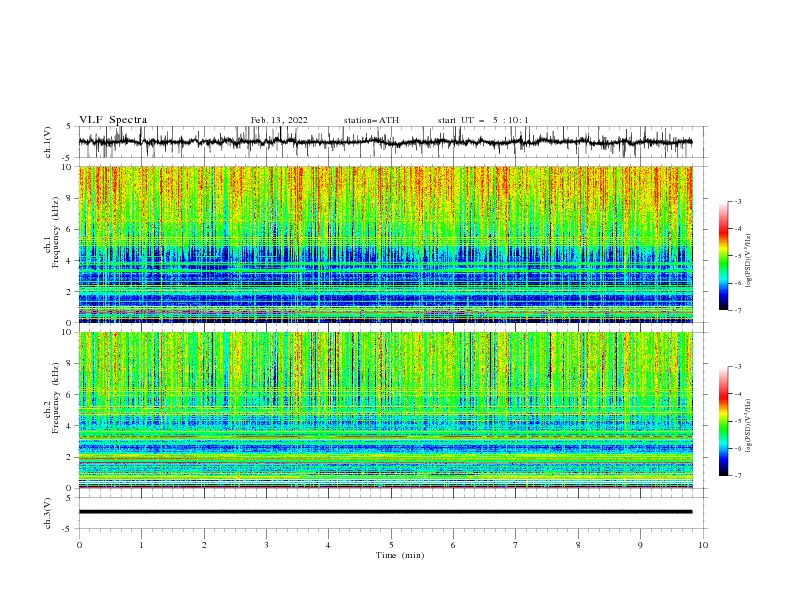Click time axis tick label "1"
This screenshot has height=612, width=792.
tap(141, 545)
